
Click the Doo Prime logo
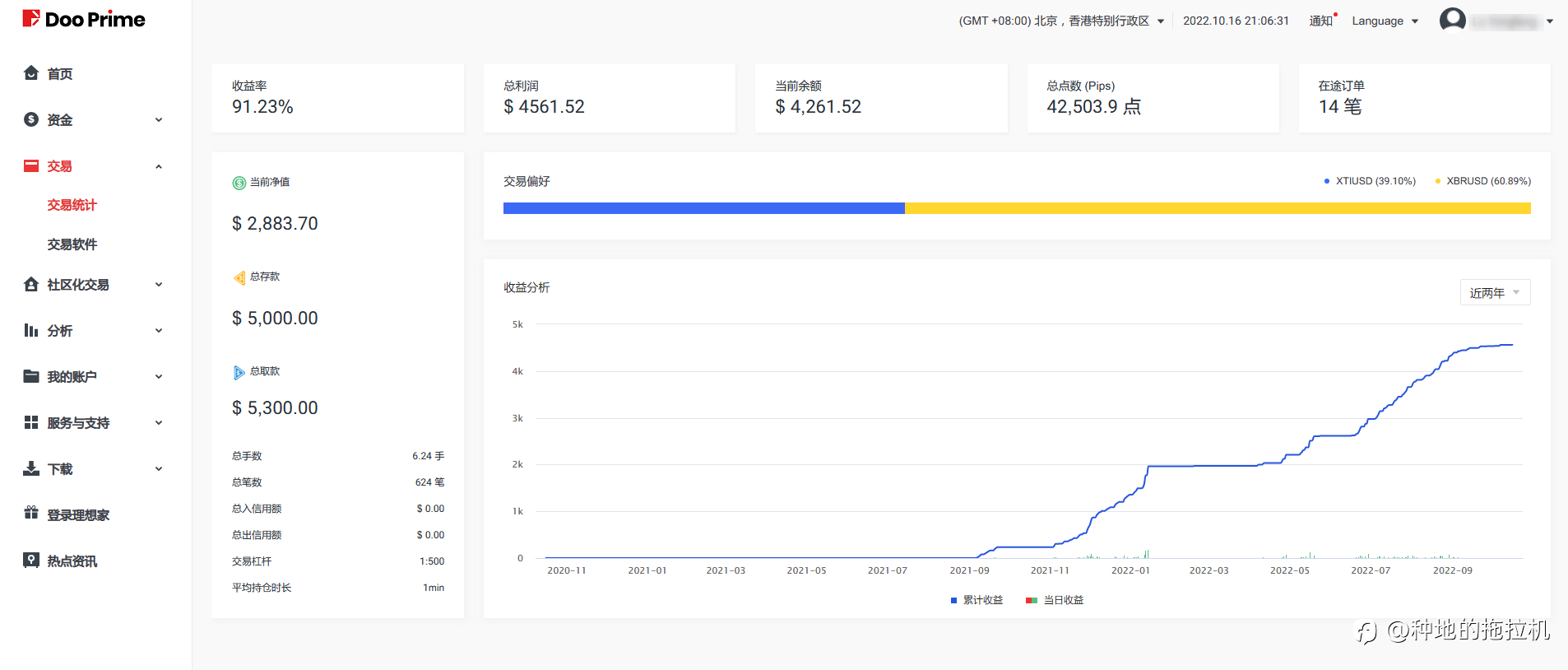click(84, 19)
